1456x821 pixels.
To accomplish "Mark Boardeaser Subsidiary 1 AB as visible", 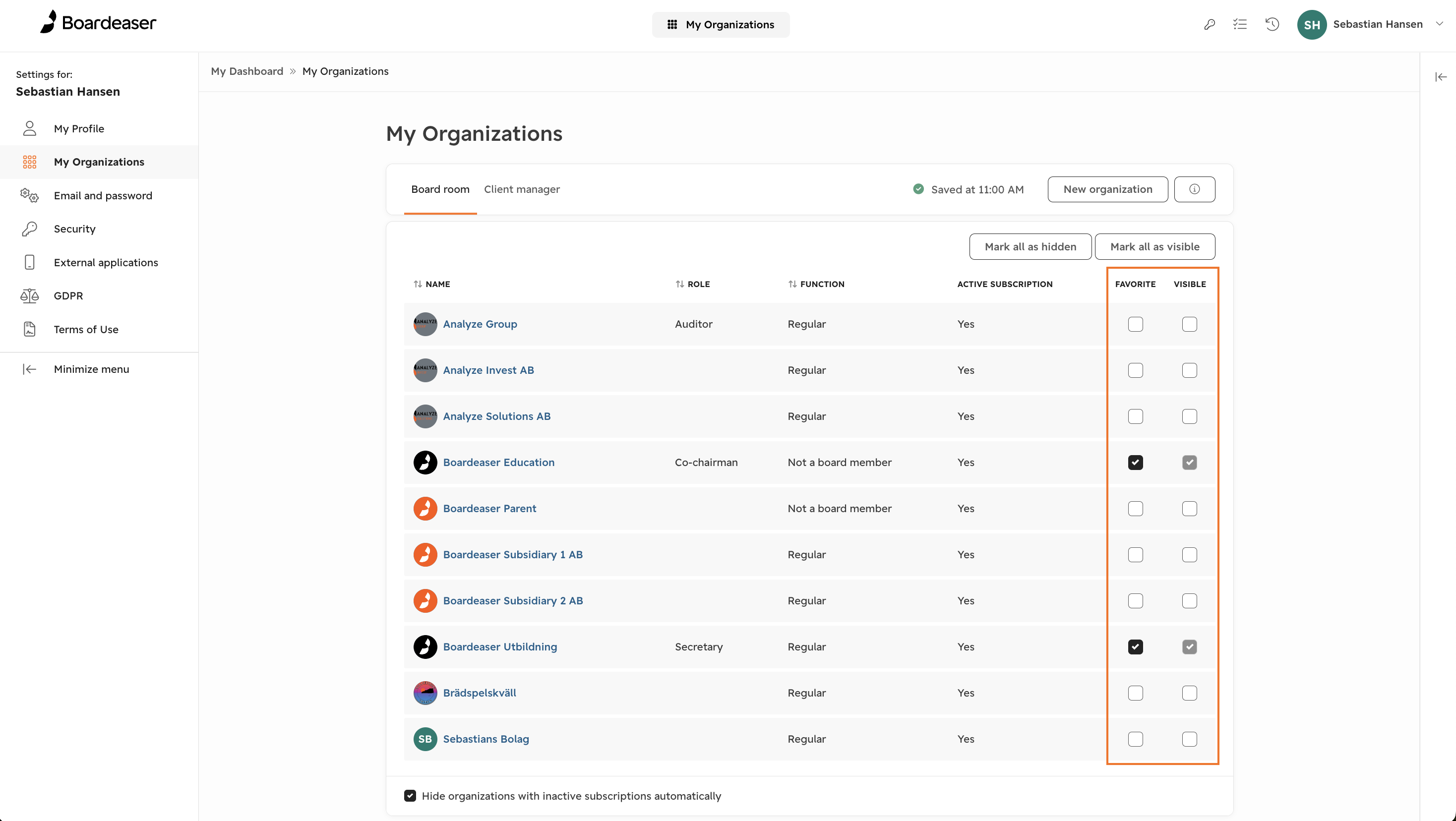I will (x=1189, y=555).
